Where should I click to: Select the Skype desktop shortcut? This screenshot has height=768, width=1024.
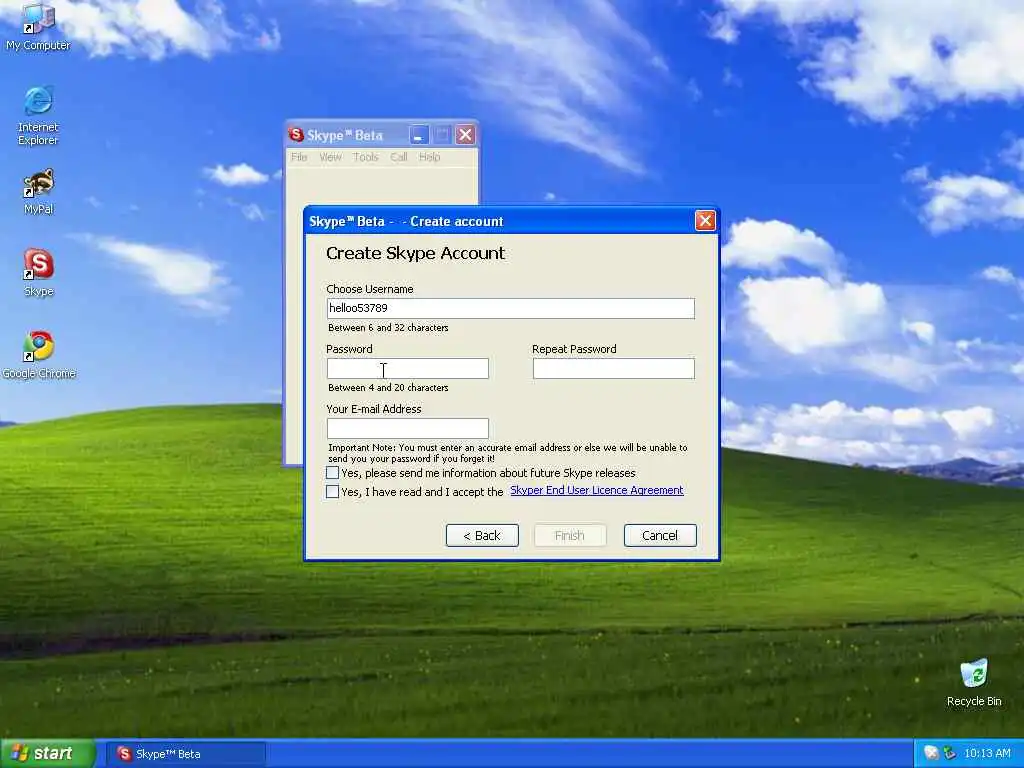point(38,273)
